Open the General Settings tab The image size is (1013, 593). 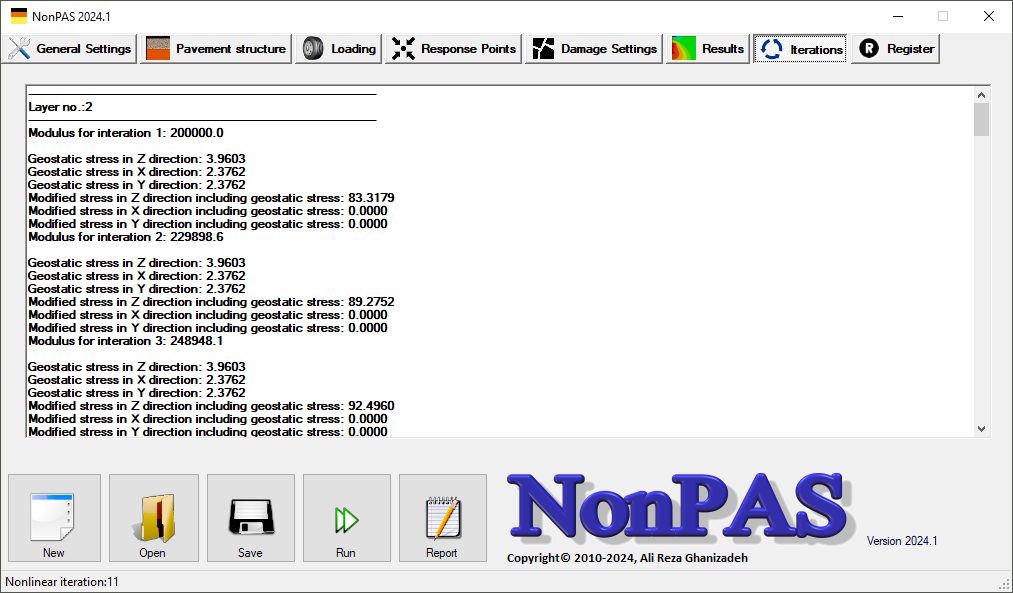pos(70,49)
